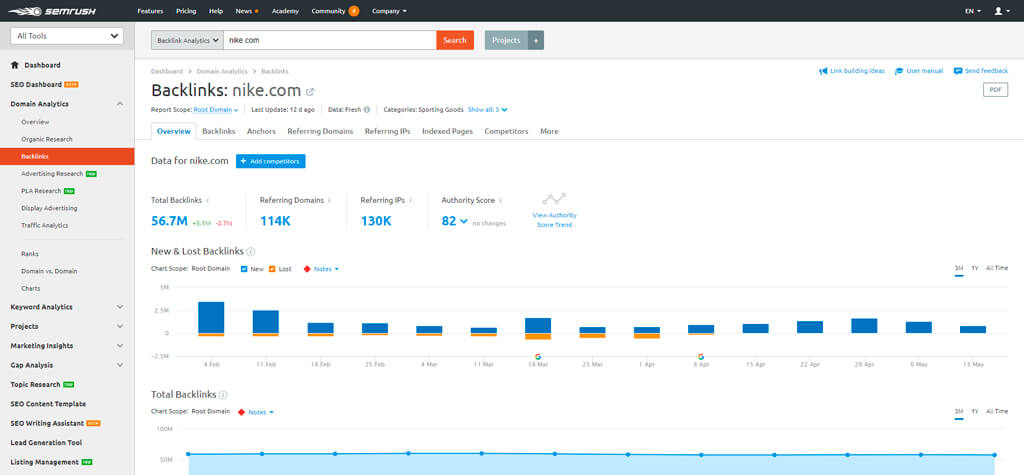1024x475 pixels.
Task: Click the info icon beside Referring Domains
Action: coord(329,201)
